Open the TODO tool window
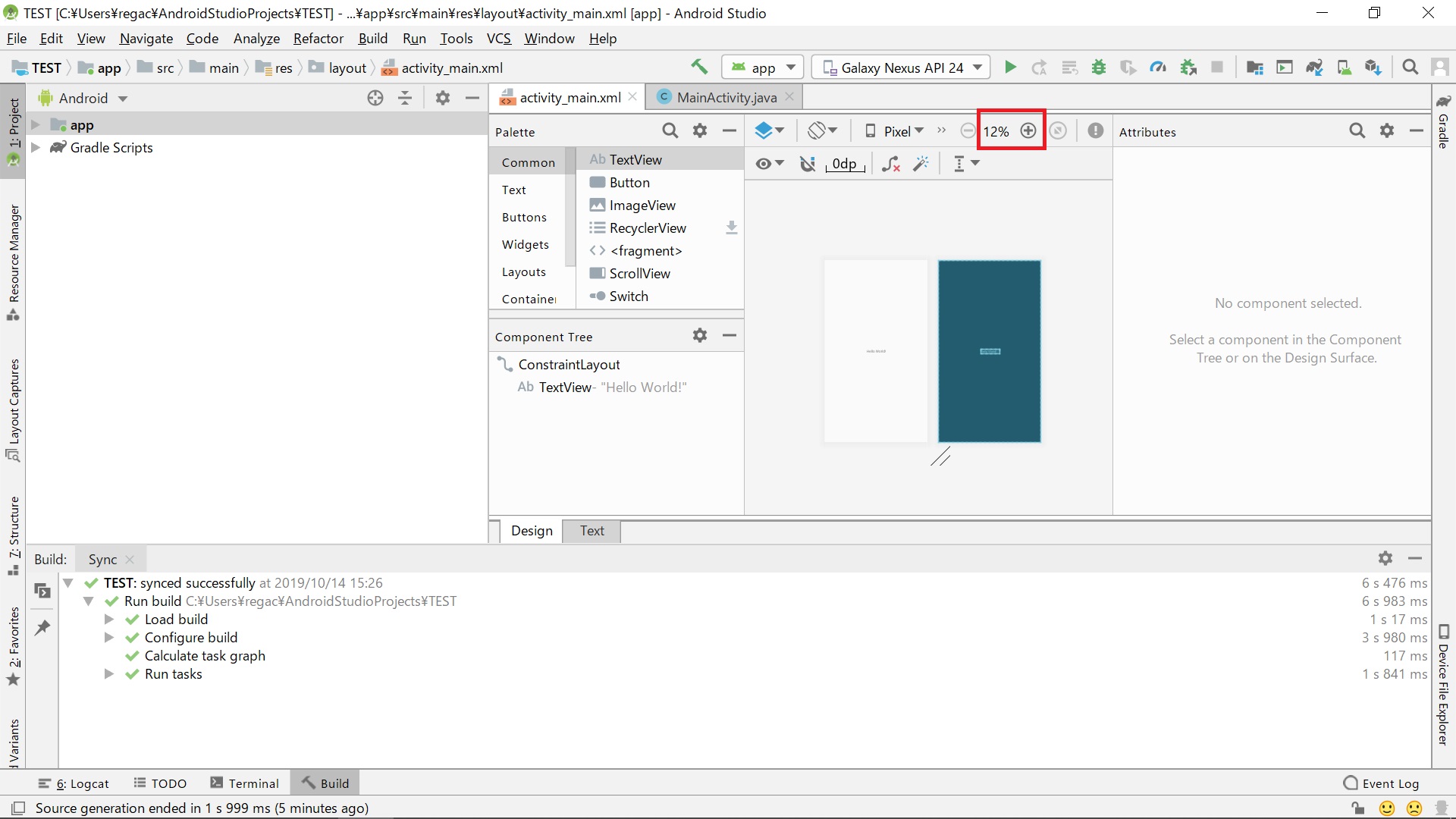 tap(160, 783)
